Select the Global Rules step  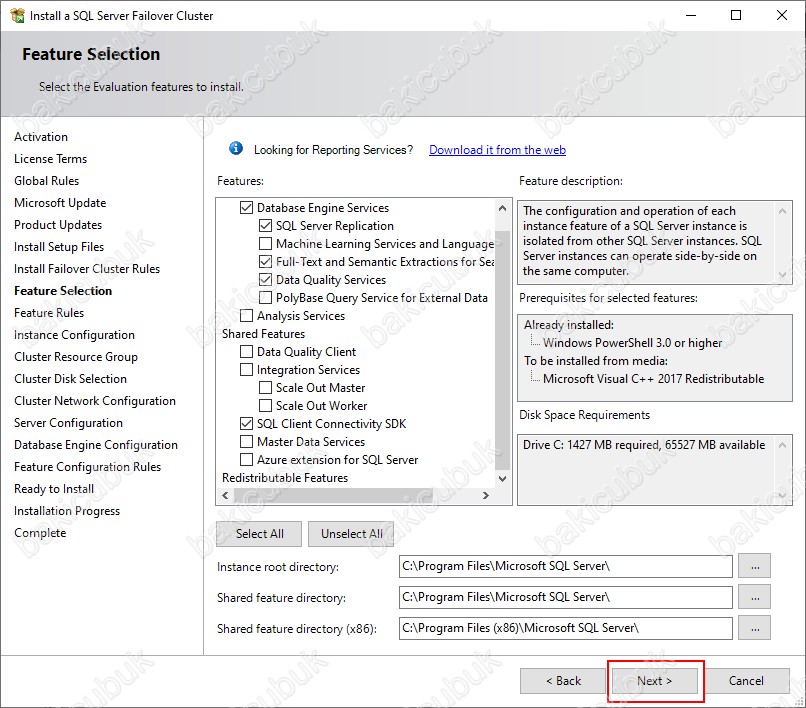[46, 181]
